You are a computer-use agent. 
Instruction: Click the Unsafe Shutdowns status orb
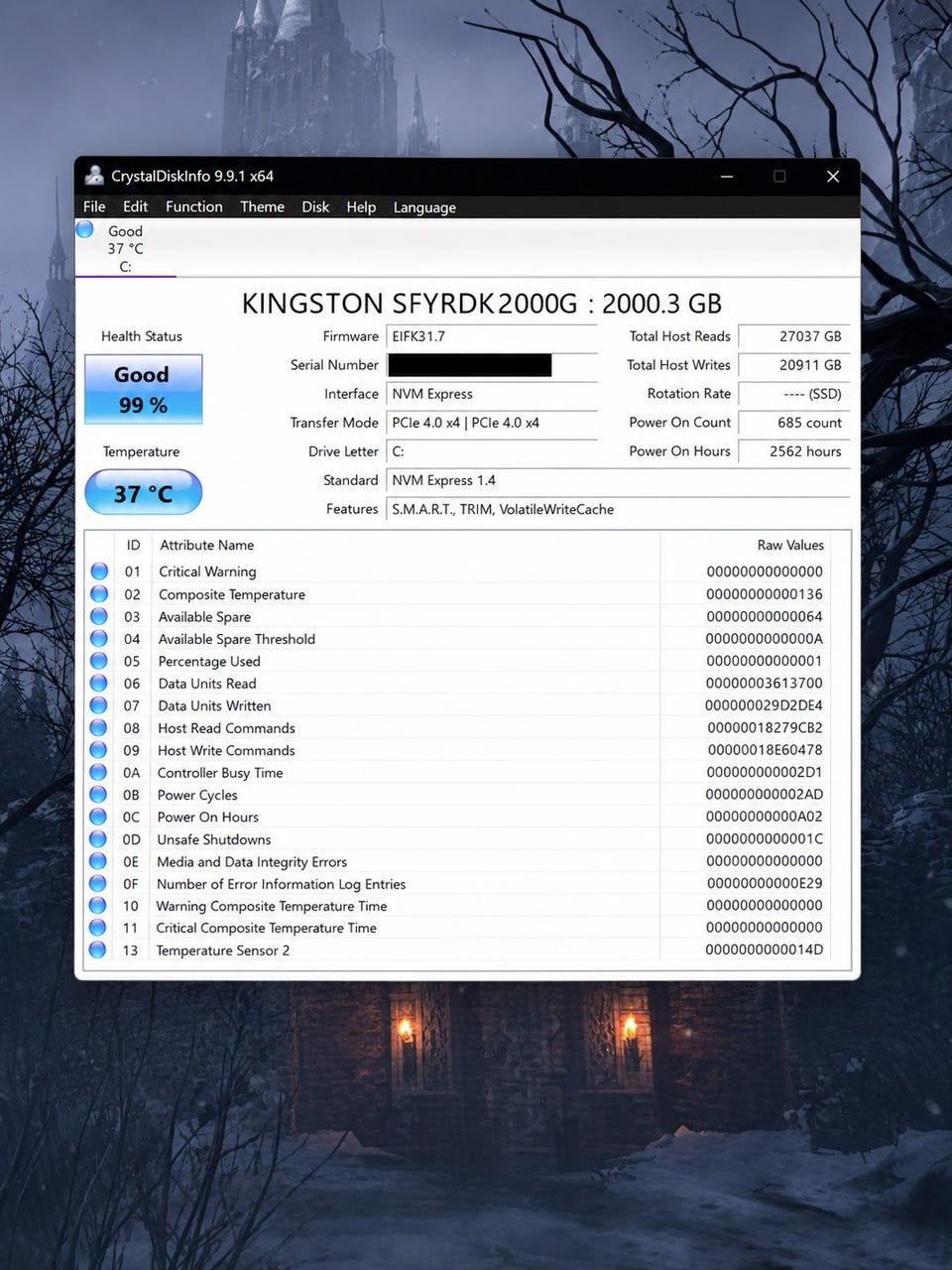coord(98,838)
